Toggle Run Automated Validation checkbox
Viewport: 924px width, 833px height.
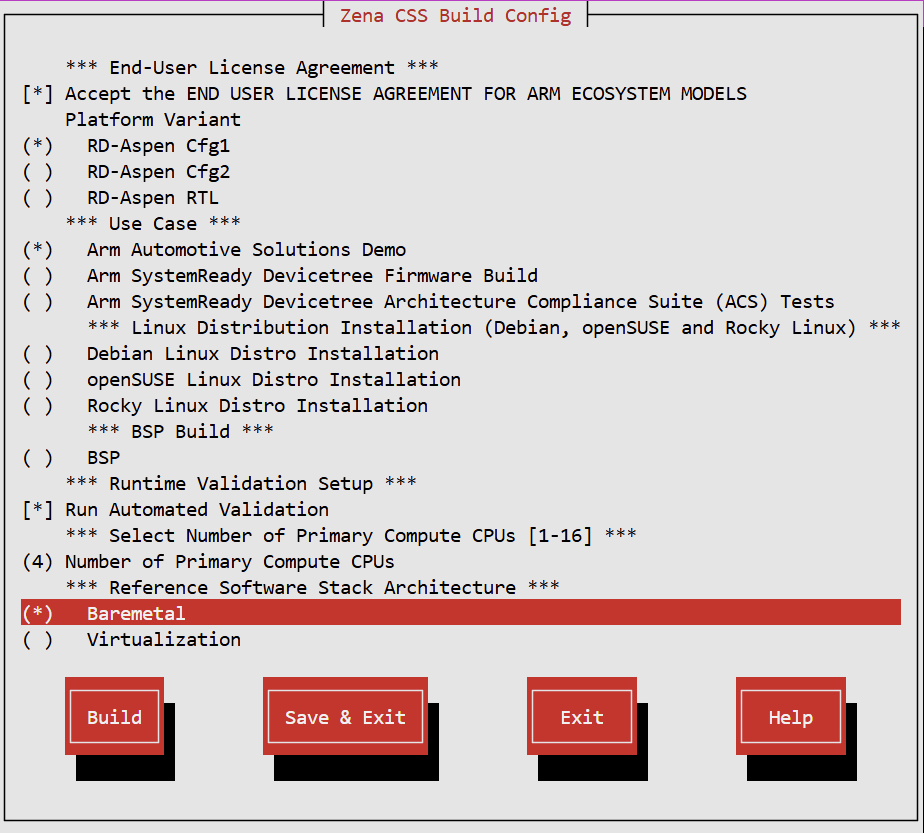click(176, 509)
